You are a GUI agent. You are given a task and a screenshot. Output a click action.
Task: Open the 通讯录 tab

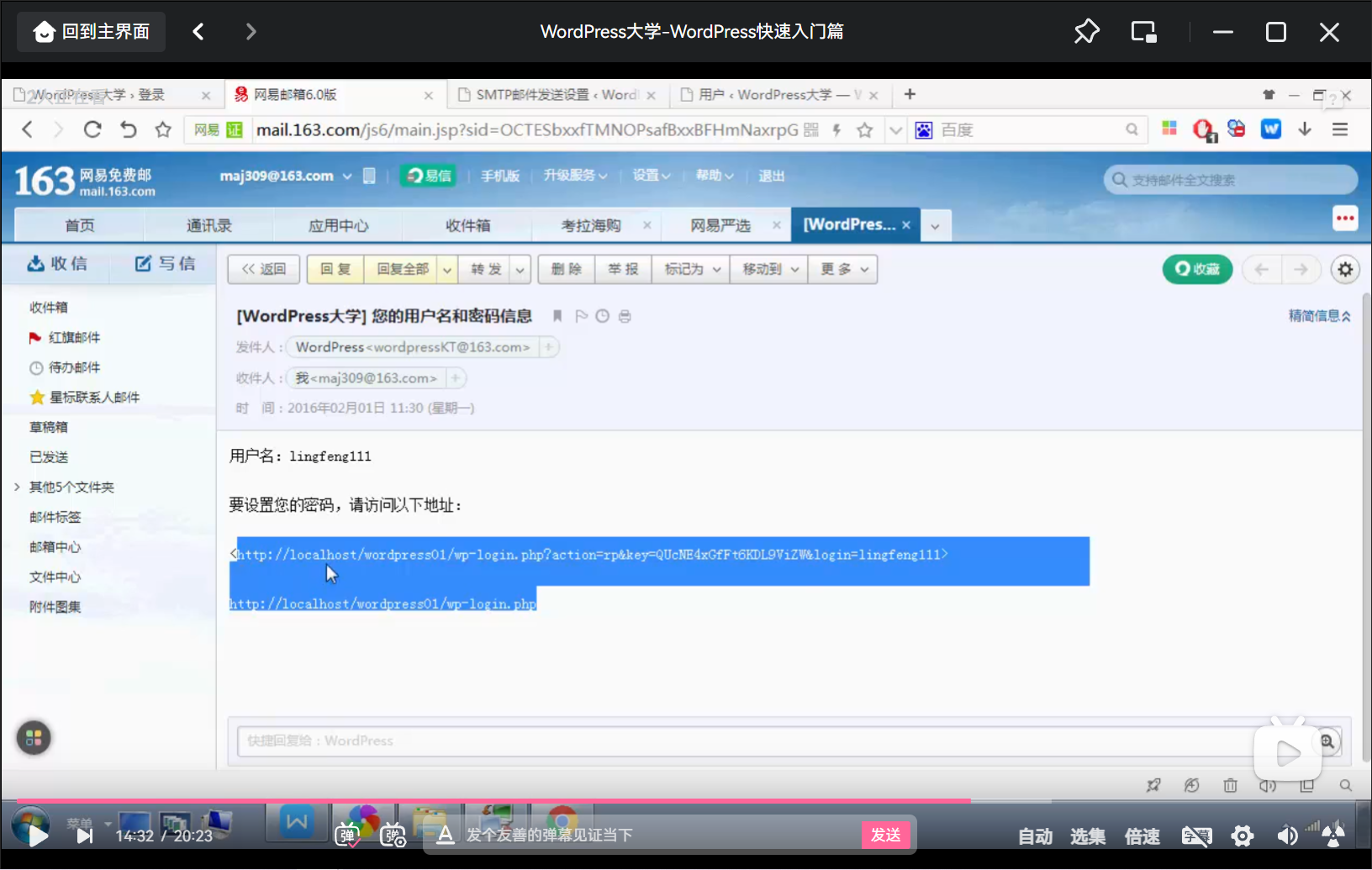pos(208,225)
